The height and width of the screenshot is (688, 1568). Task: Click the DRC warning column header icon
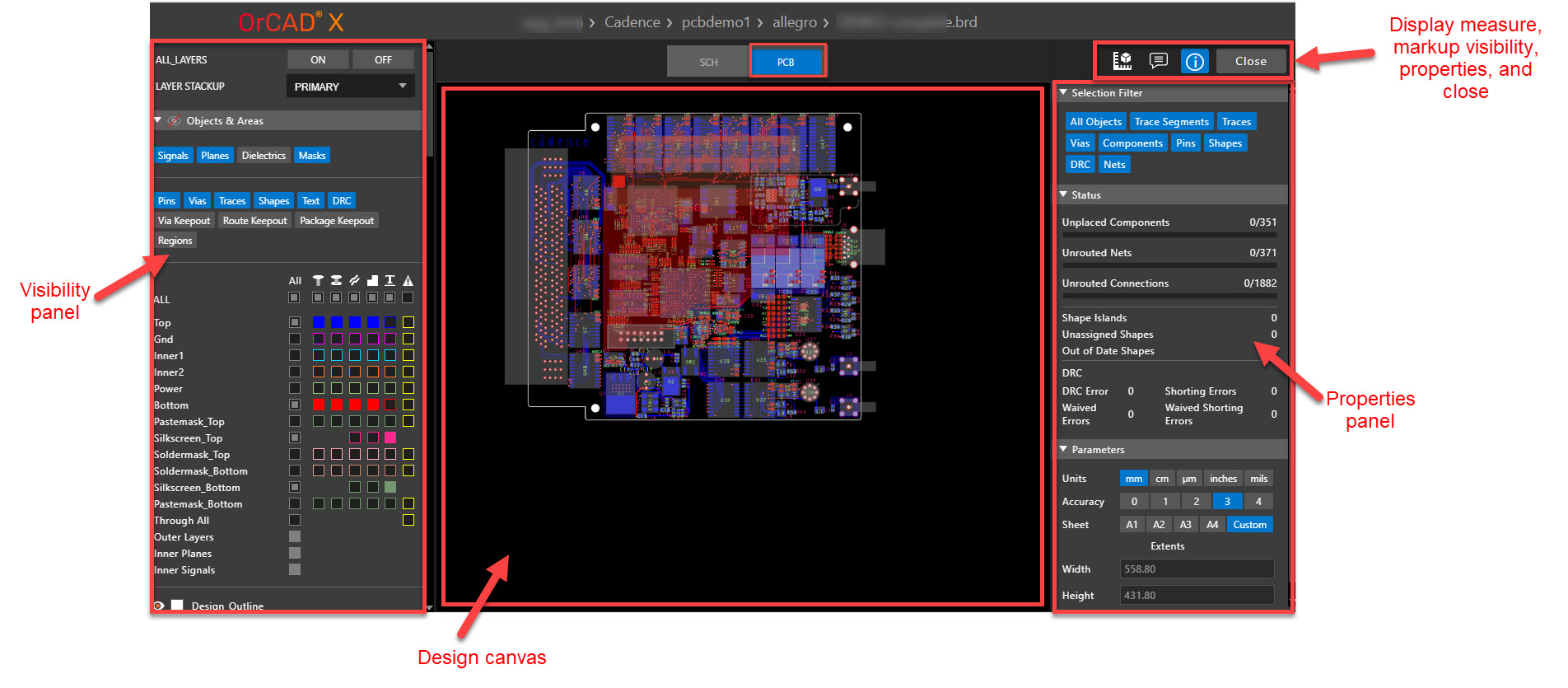[408, 281]
